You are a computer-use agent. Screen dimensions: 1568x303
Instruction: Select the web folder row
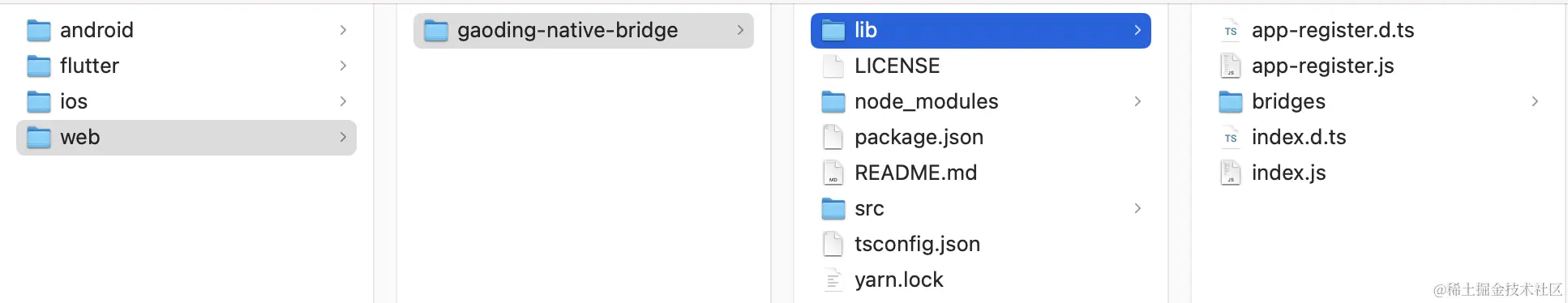coord(186,138)
